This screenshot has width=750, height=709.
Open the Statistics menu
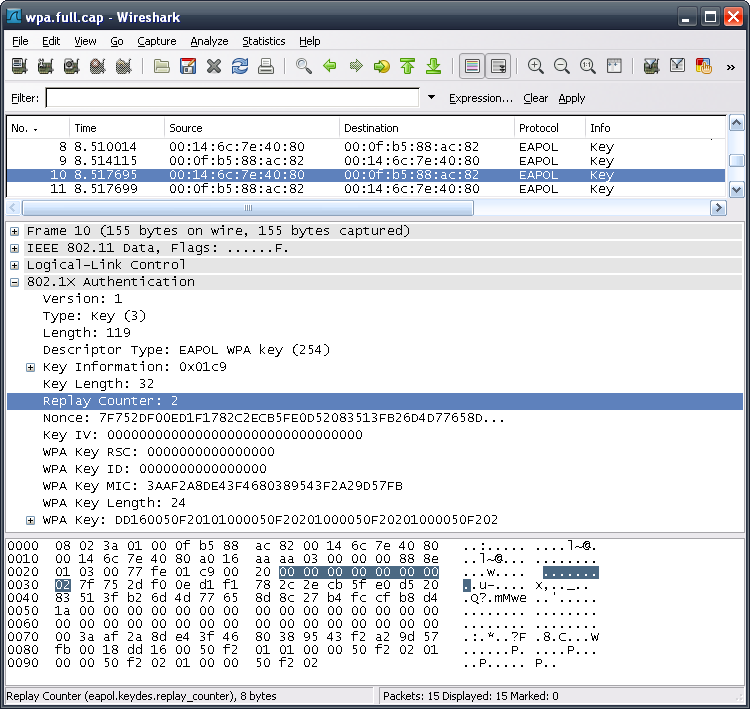click(x=264, y=41)
